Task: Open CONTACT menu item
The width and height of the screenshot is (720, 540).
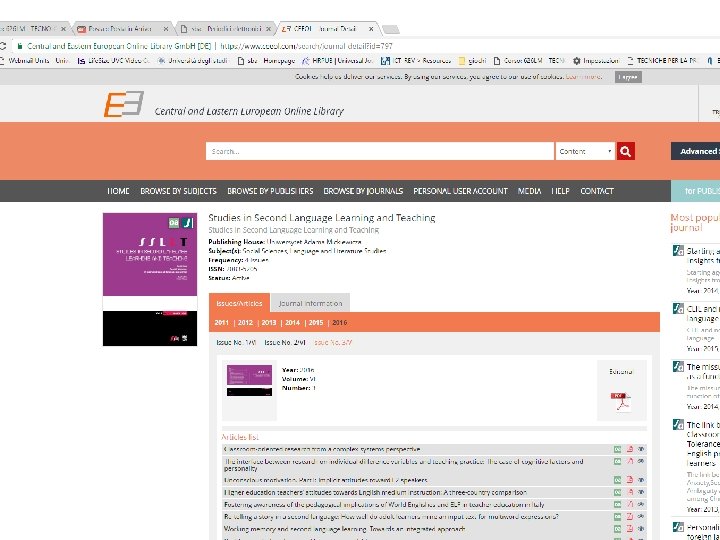Action: point(596,191)
